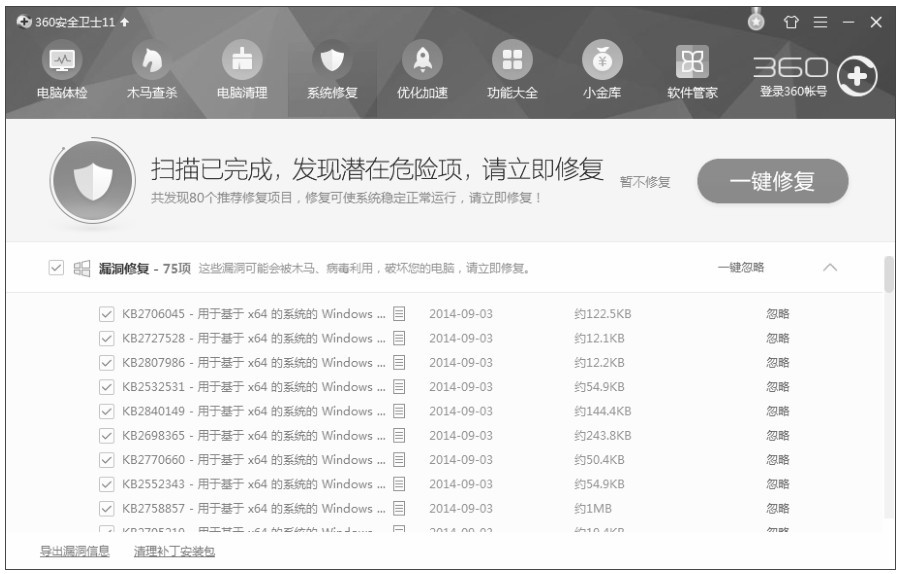Uncheck KB2840149 checkbox
Screen dimensions: 900x574
pyautogui.click(x=106, y=411)
